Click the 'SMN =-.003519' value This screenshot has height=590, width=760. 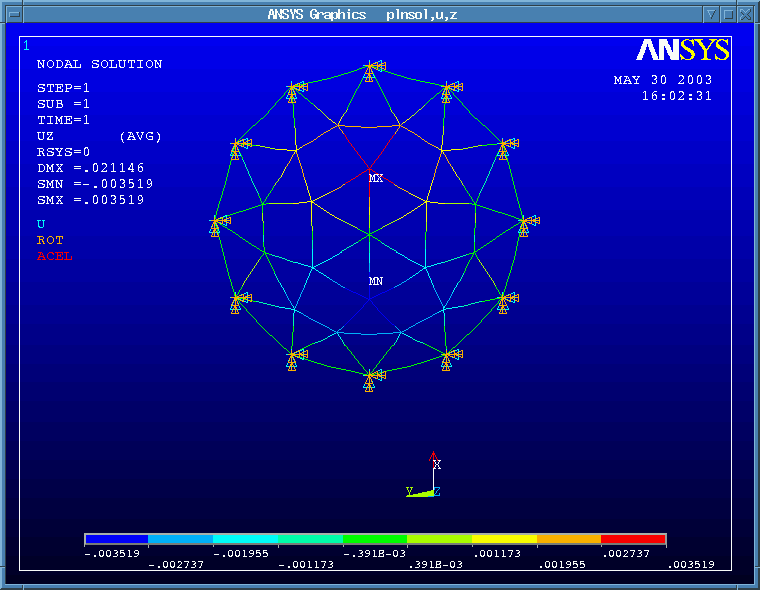(95, 184)
